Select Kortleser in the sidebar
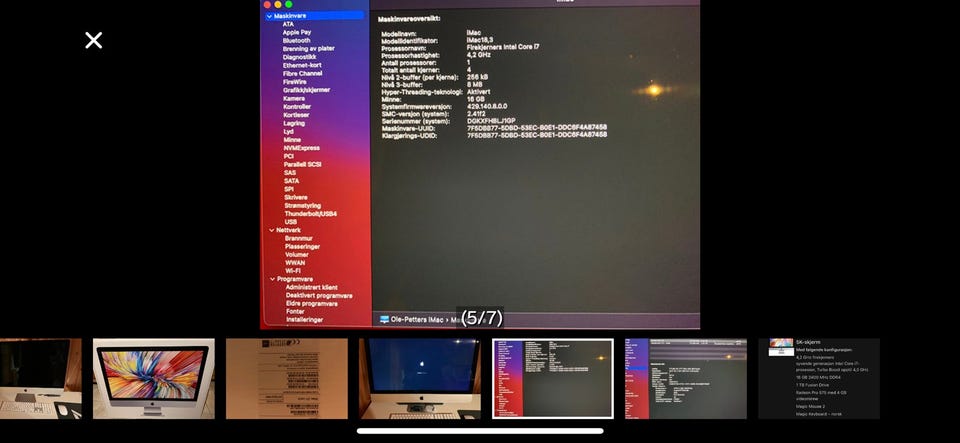 point(296,114)
